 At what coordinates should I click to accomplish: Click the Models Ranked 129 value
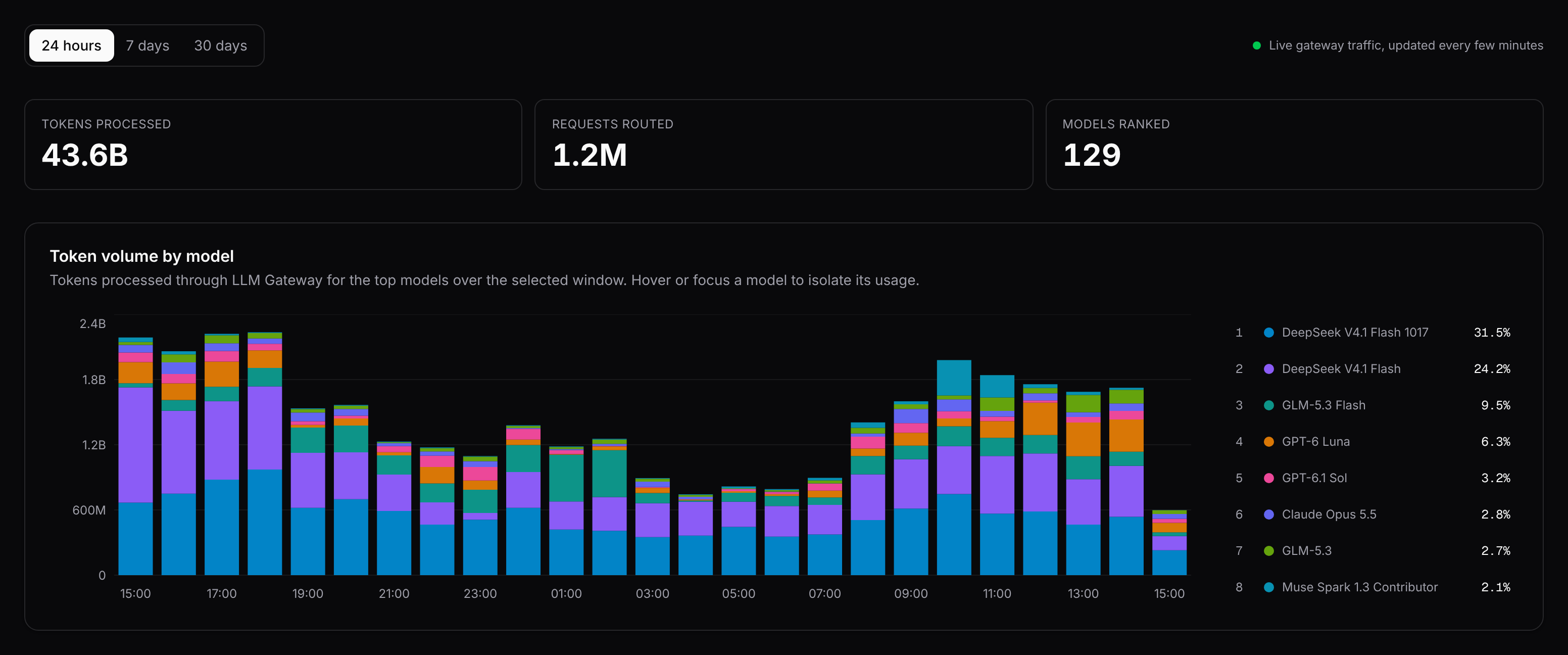[1092, 155]
